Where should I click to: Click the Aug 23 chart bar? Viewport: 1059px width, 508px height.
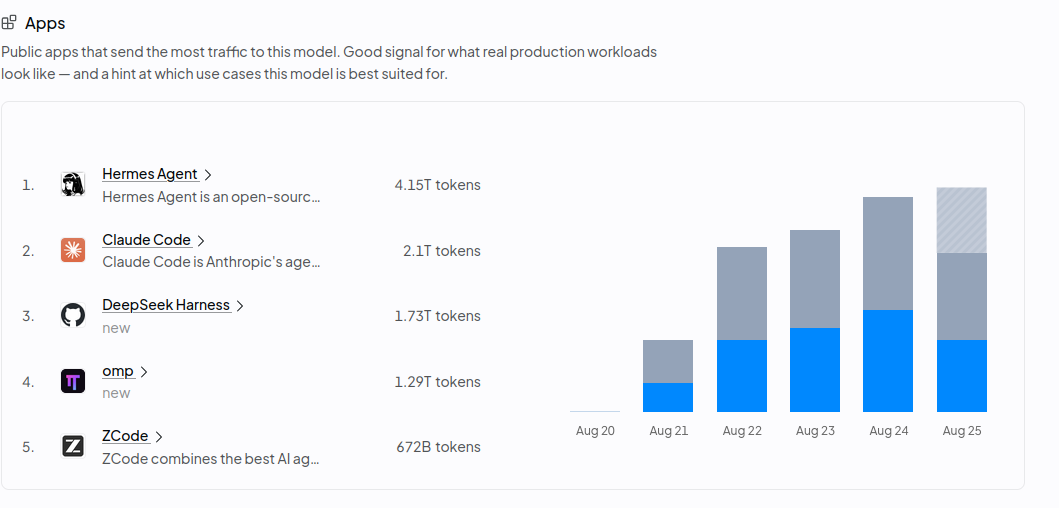815,321
